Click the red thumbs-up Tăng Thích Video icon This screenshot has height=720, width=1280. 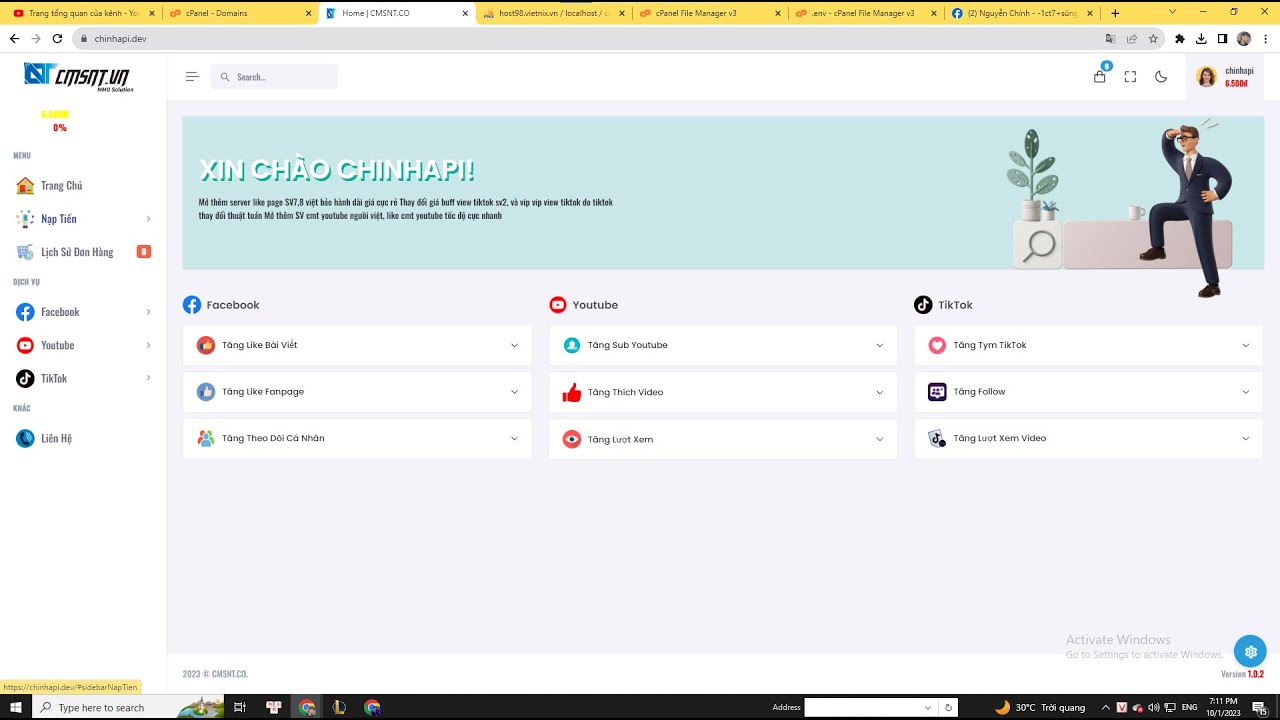(572, 392)
